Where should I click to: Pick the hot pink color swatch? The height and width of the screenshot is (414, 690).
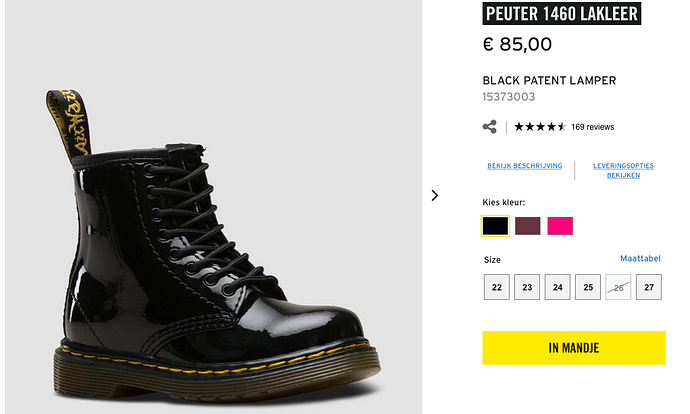point(560,226)
